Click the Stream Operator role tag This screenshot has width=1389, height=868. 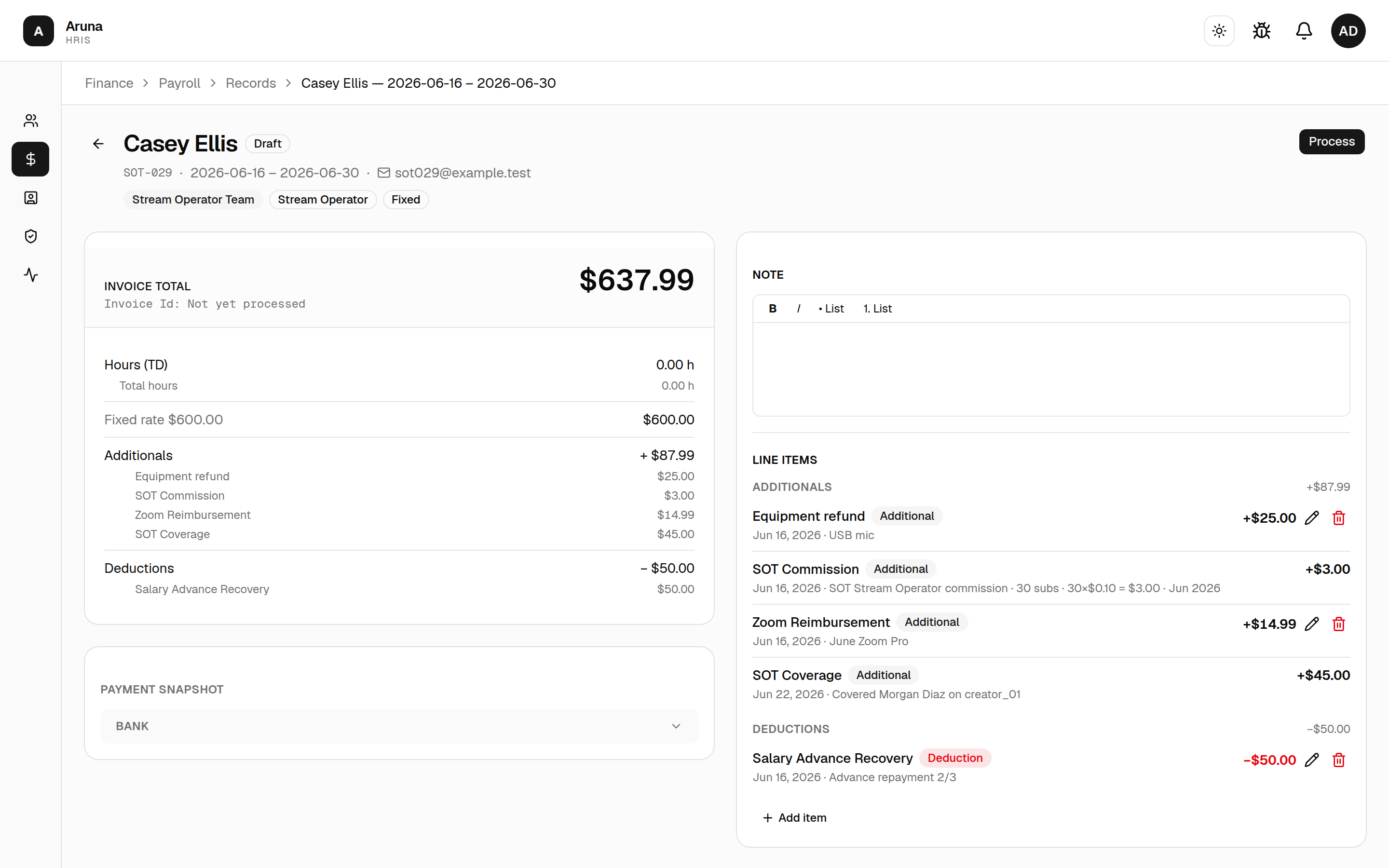pyautogui.click(x=323, y=200)
